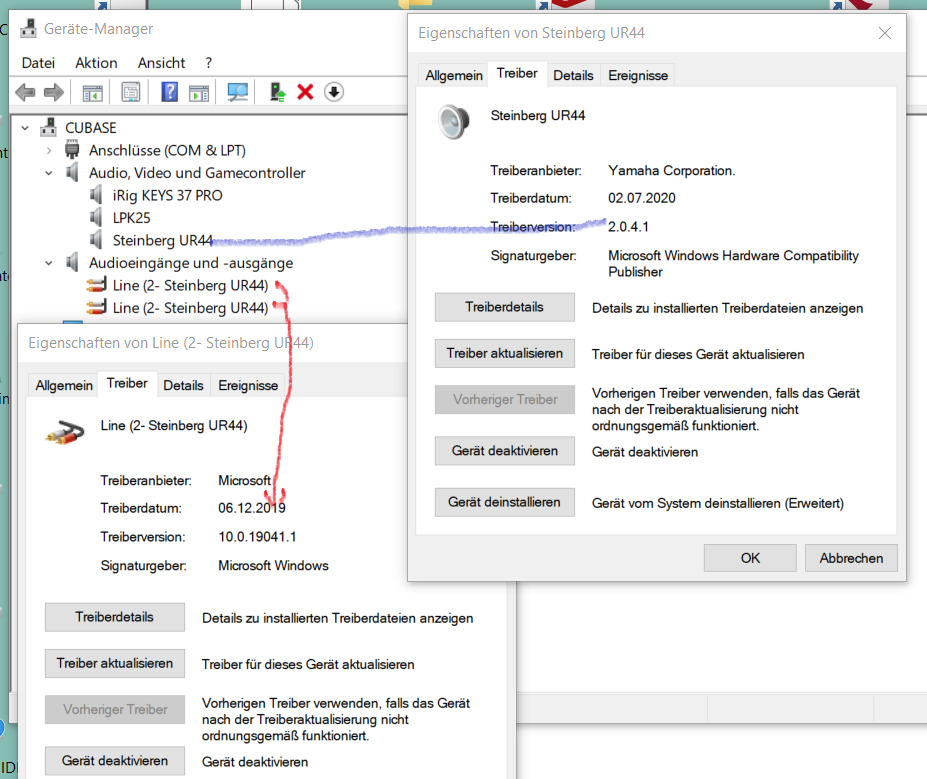
Task: Scan for hardware changes monitor icon
Action: pos(238,92)
